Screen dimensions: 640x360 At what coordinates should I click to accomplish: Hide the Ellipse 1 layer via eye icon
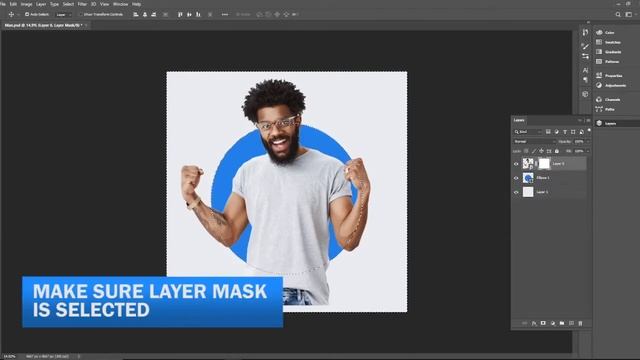click(x=516, y=178)
